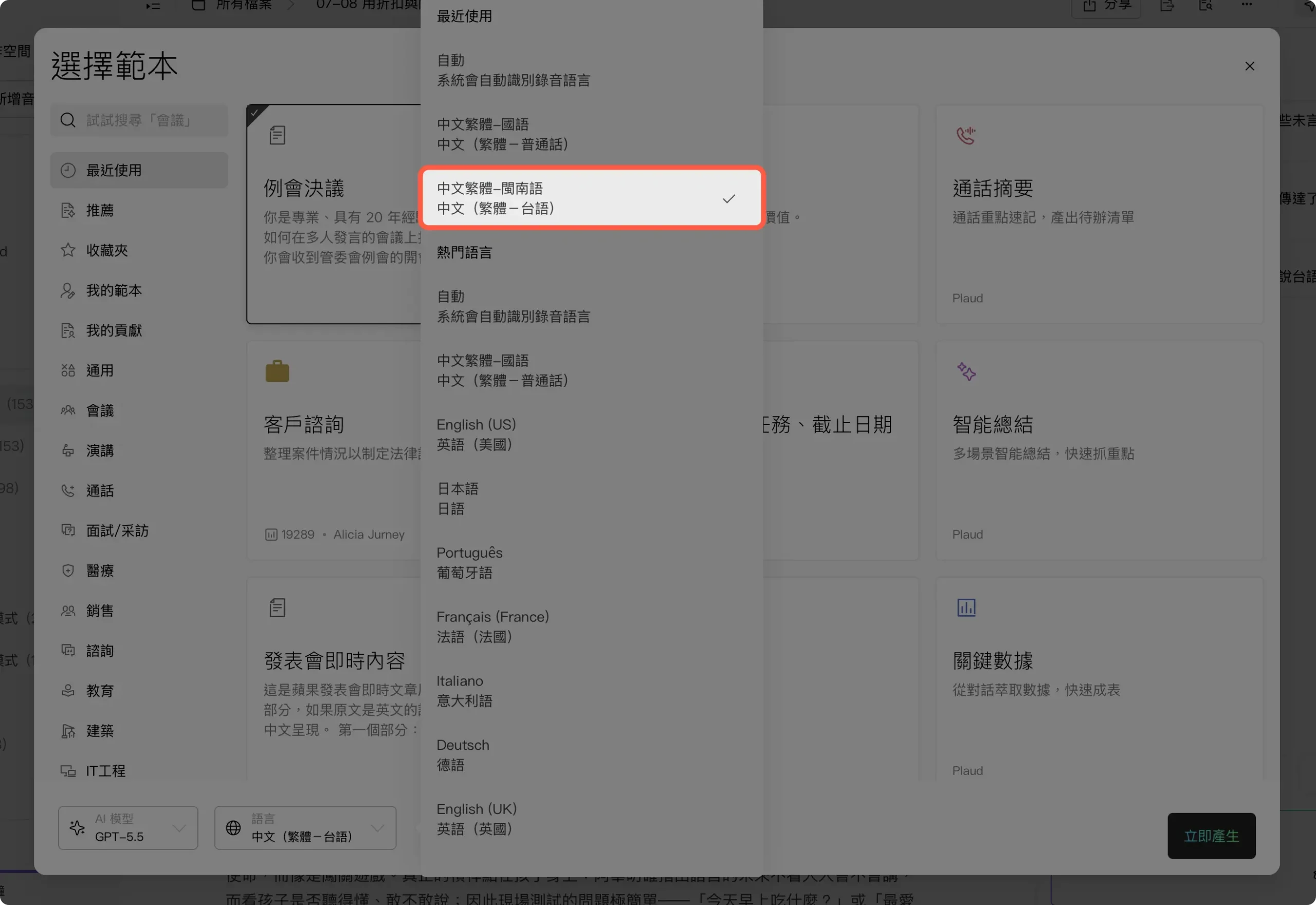Screen dimensions: 1316x905
Task: Select English (US) language option
Action: tap(592, 434)
